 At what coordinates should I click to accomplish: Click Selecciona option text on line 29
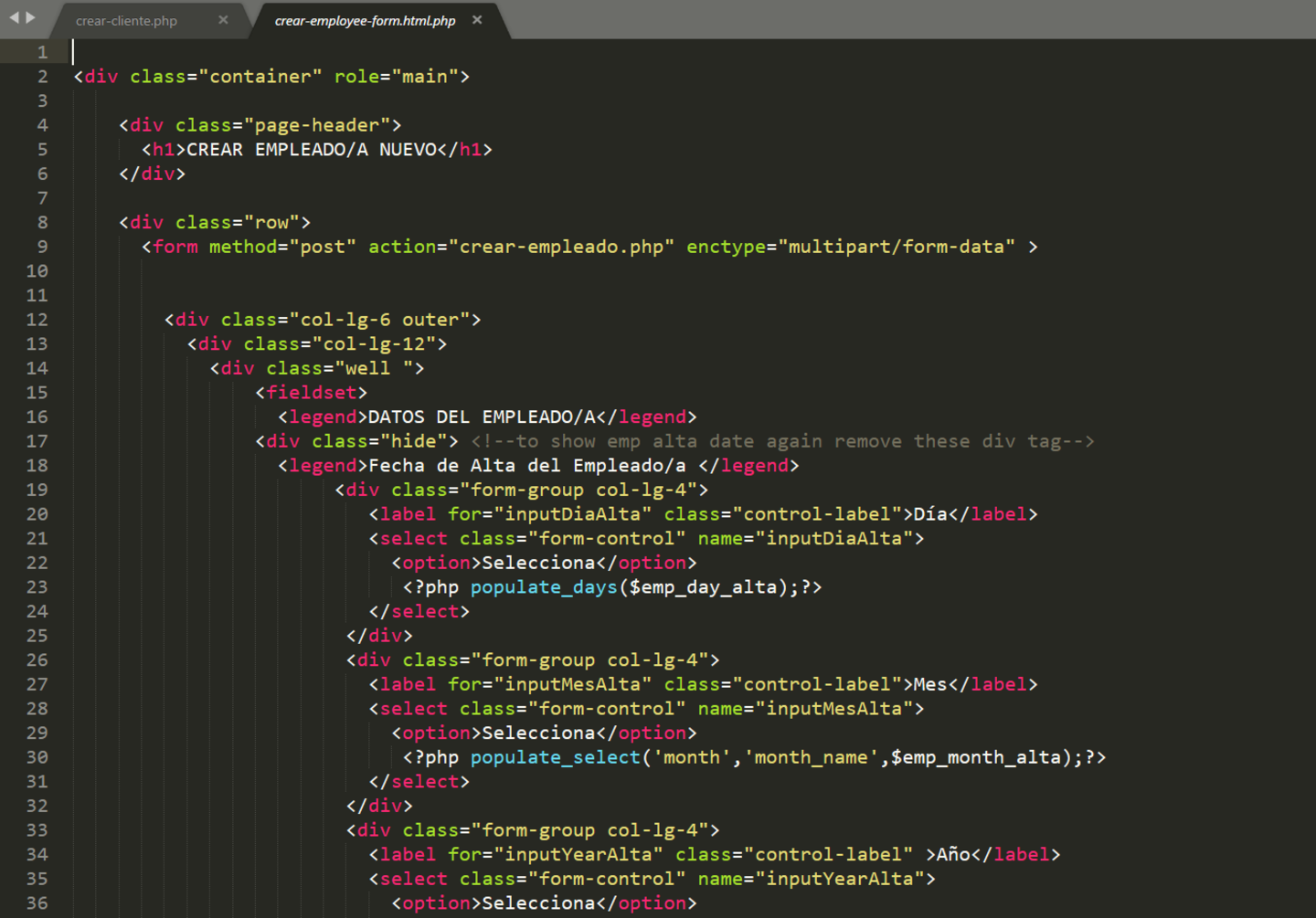pos(538,733)
